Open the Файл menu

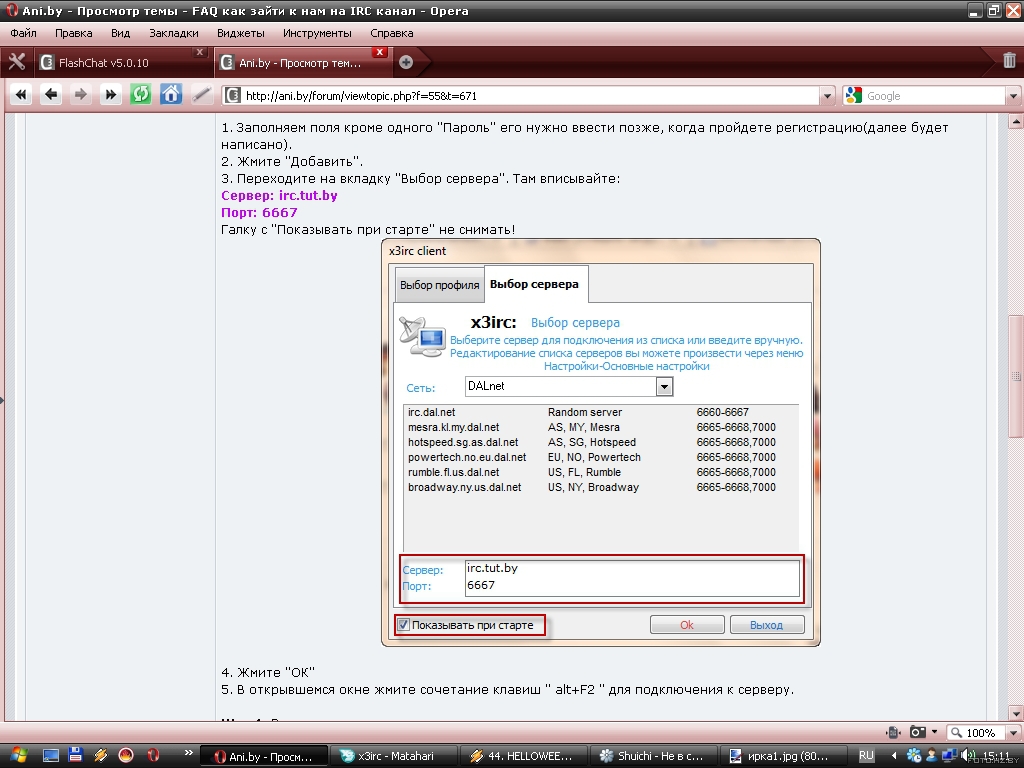pos(24,33)
